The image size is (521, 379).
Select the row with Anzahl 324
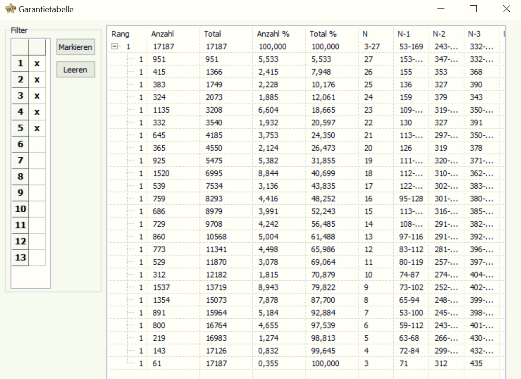[x=305, y=97]
